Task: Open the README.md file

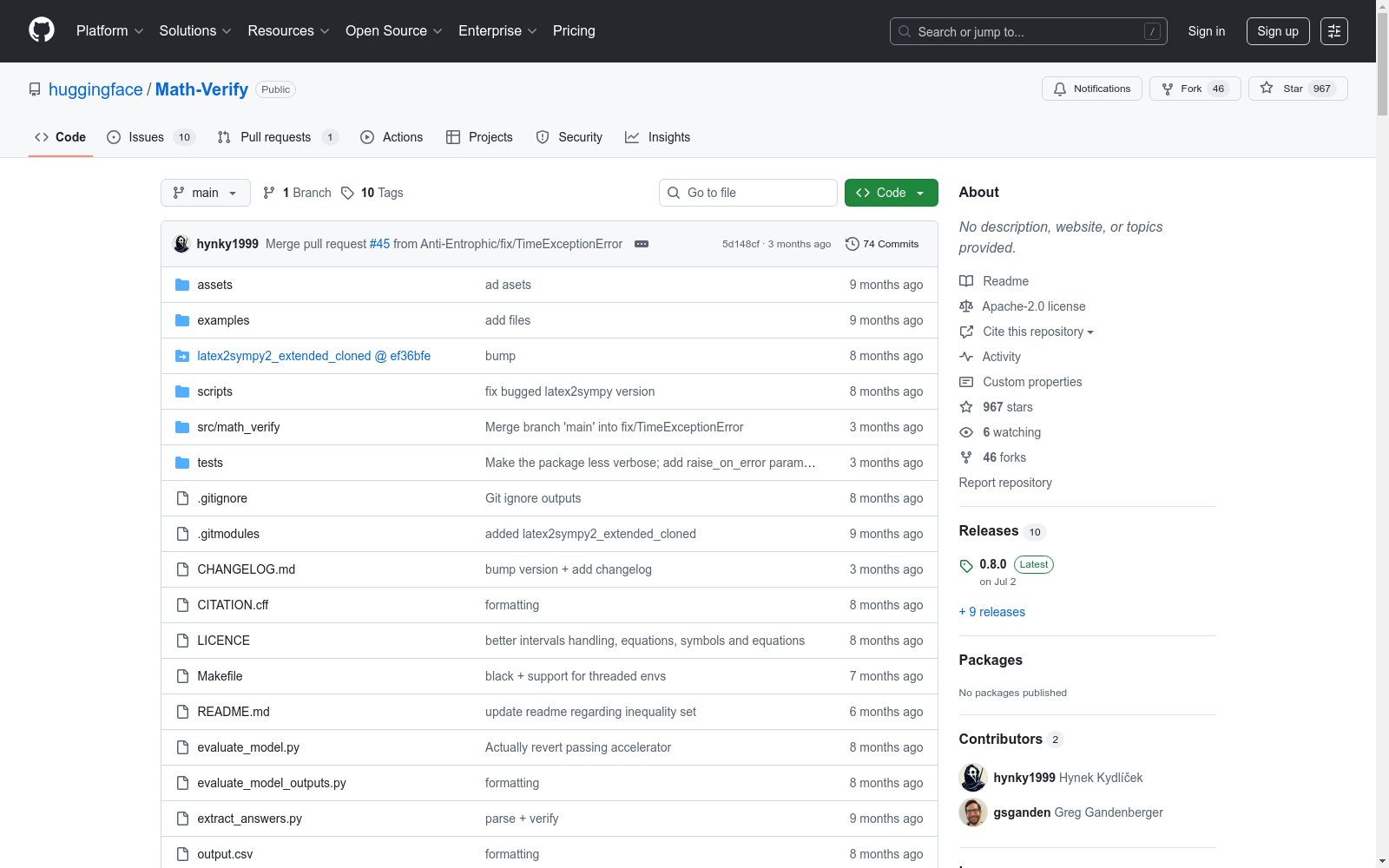Action: [x=234, y=712]
